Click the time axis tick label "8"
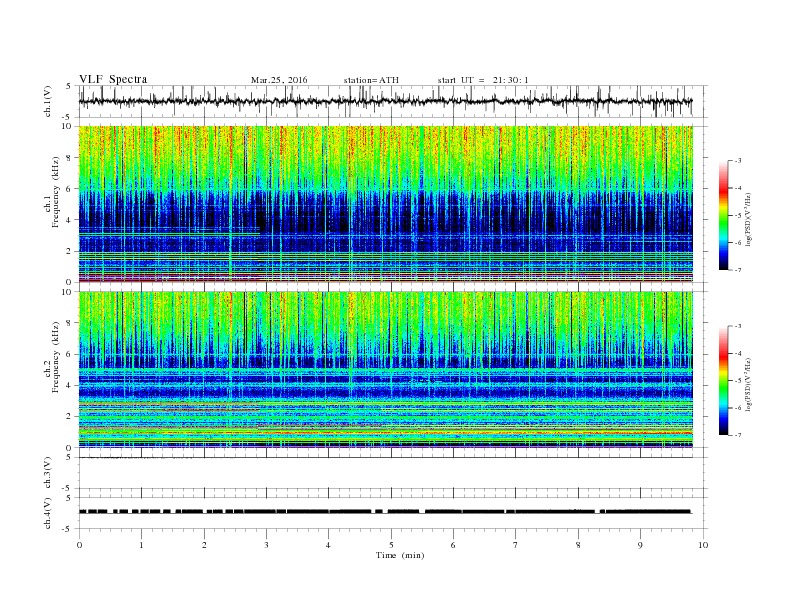Screen dimensions: 792x612 [x=578, y=545]
